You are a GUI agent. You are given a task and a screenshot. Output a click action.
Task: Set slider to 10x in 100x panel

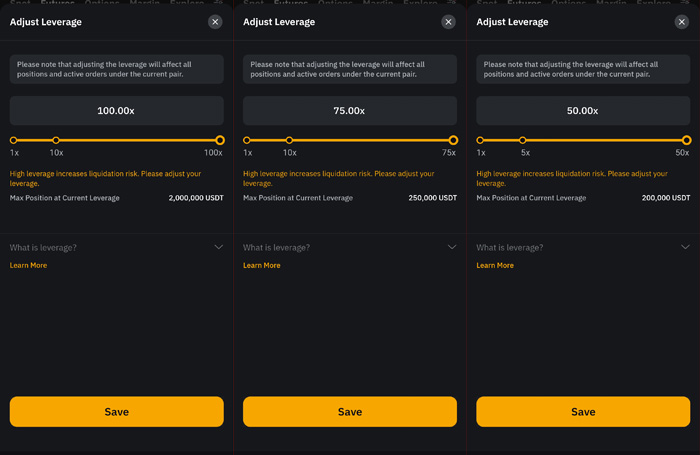pos(56,140)
